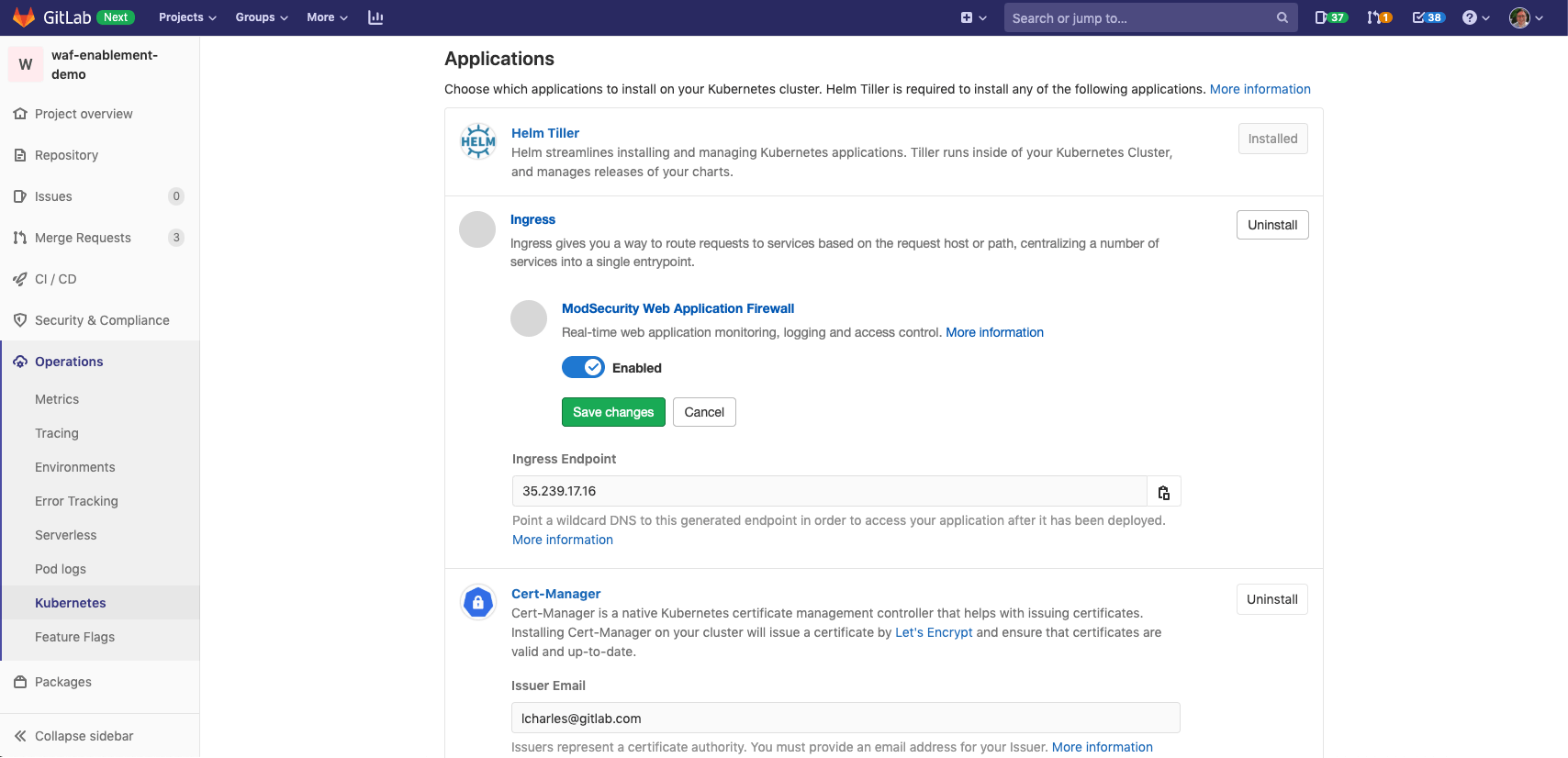Click the Operations cloud gear icon
This screenshot has width=1568, height=758.
click(x=20, y=362)
